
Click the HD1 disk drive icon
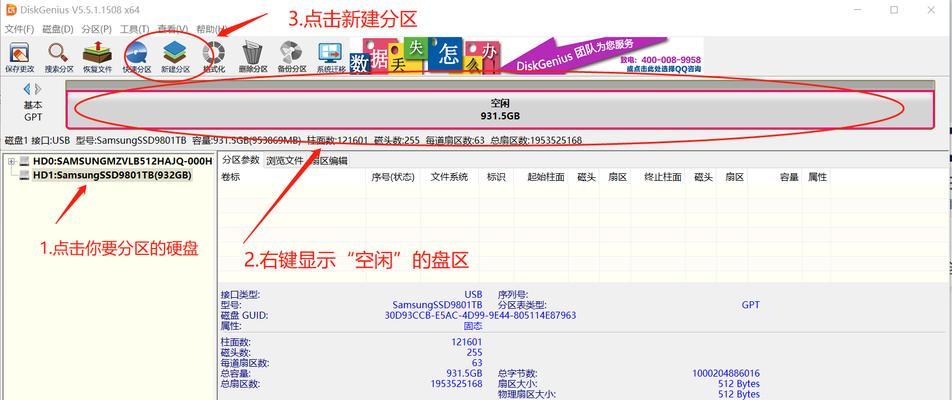24,175
